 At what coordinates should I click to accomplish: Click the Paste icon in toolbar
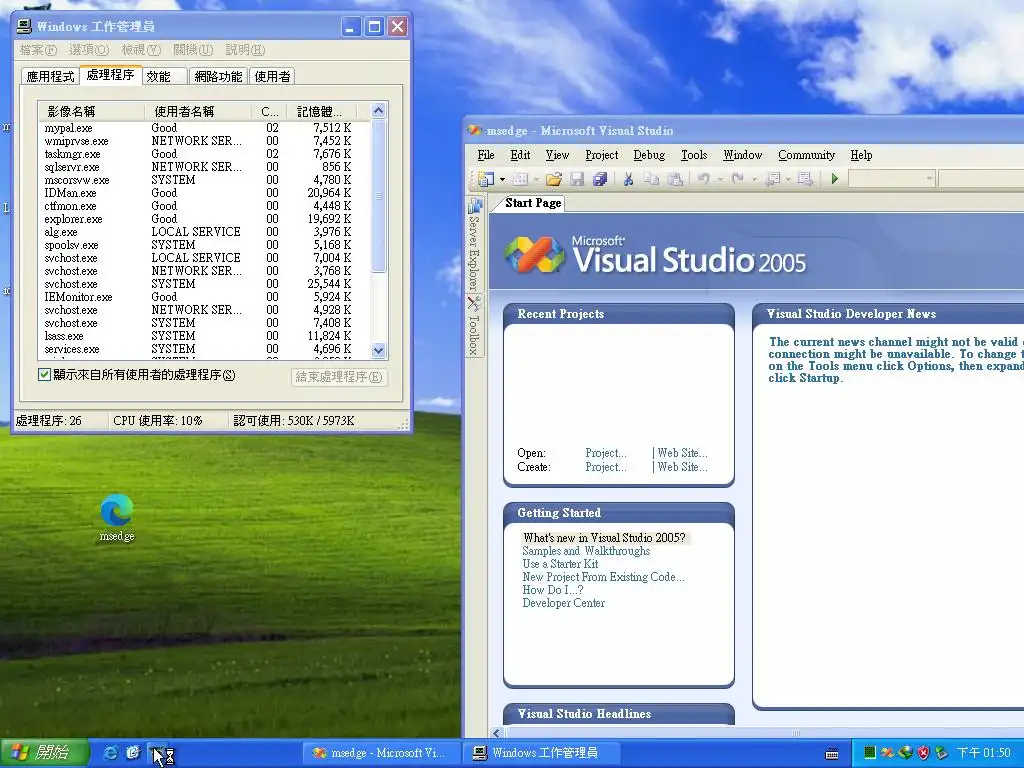[675, 179]
